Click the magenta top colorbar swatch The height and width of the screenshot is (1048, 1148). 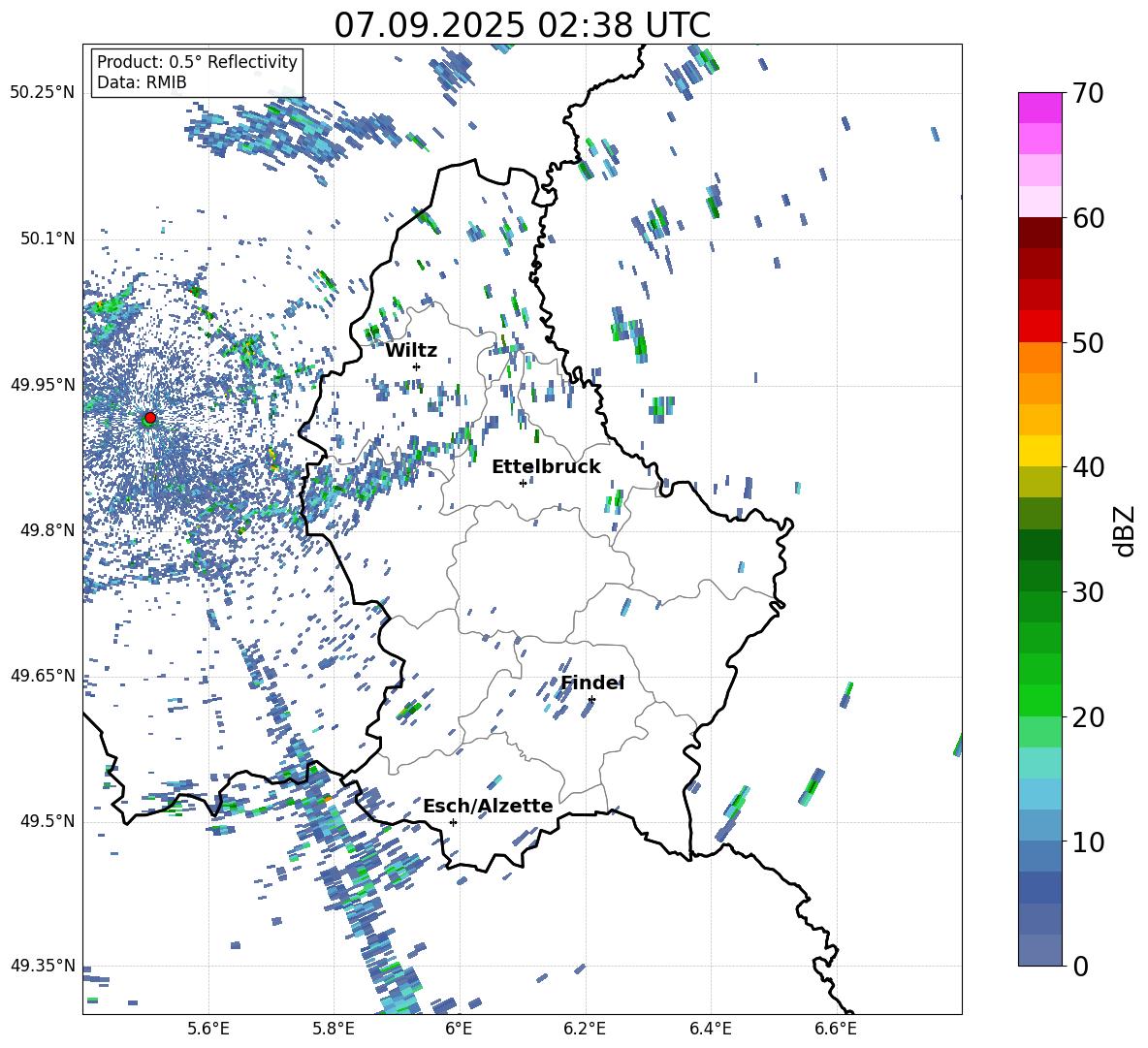coord(1039,108)
